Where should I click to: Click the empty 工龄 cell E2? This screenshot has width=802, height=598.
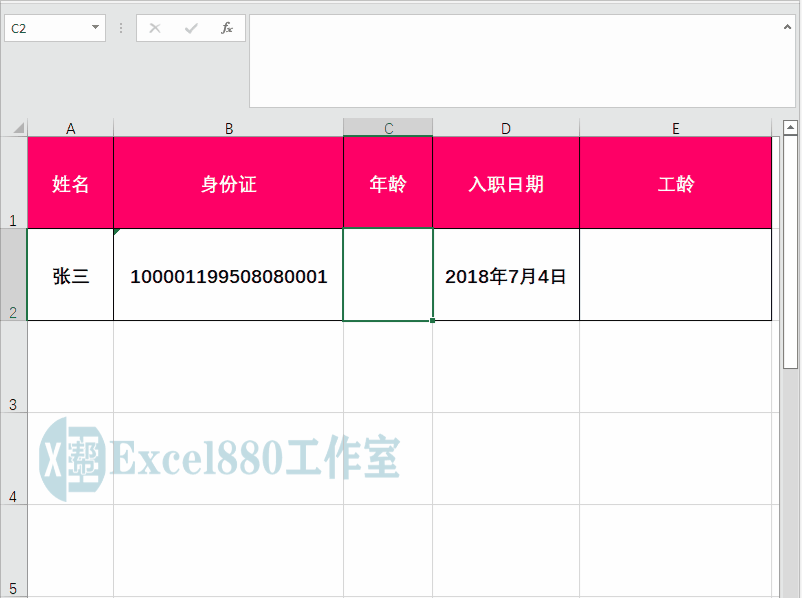(676, 275)
